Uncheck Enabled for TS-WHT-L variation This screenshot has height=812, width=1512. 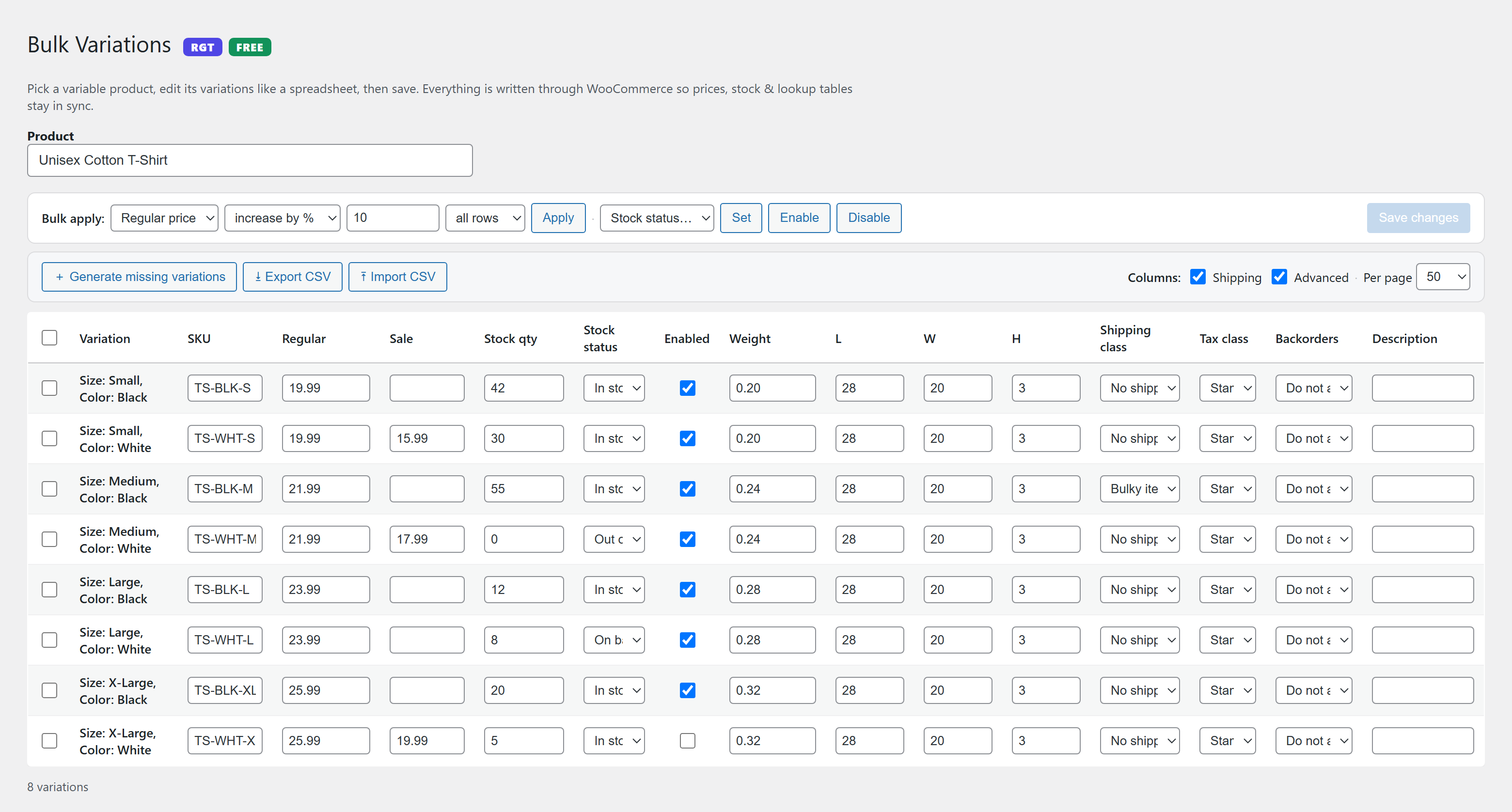(x=687, y=640)
